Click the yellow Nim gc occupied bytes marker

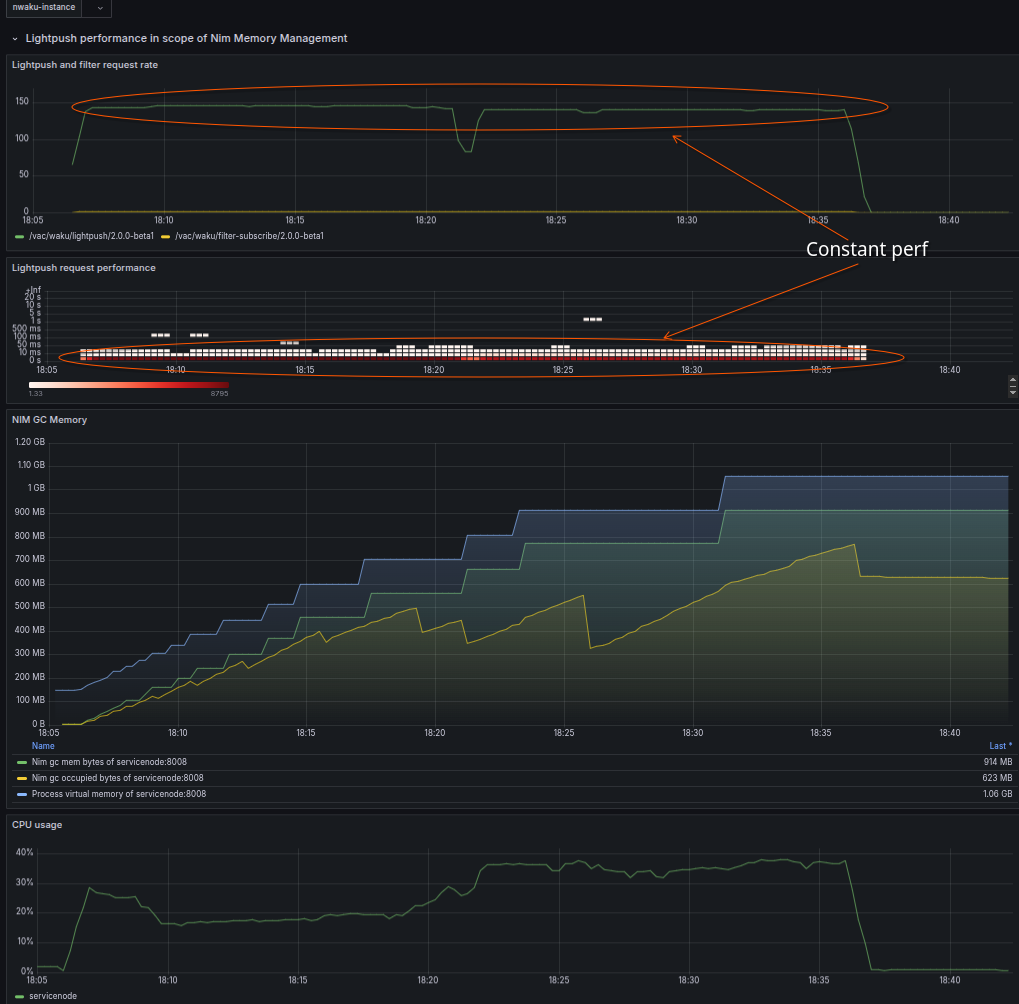click(x=21, y=778)
